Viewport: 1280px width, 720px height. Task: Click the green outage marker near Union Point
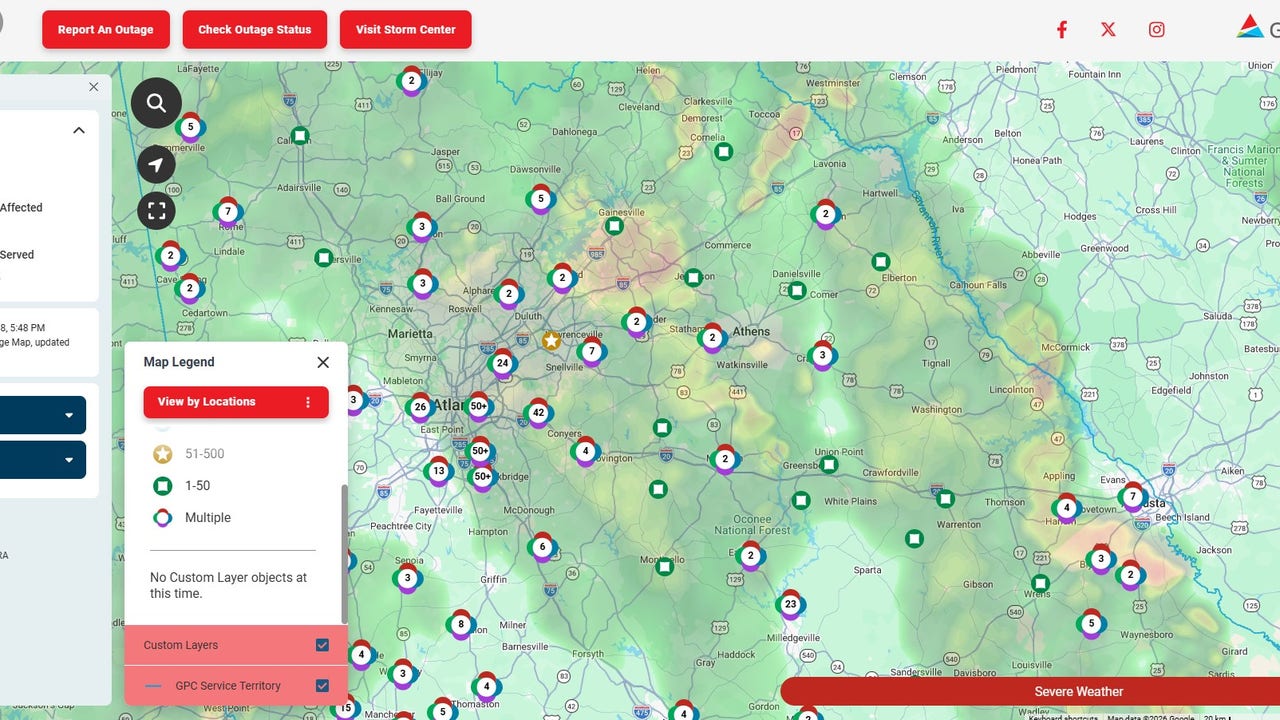point(829,465)
